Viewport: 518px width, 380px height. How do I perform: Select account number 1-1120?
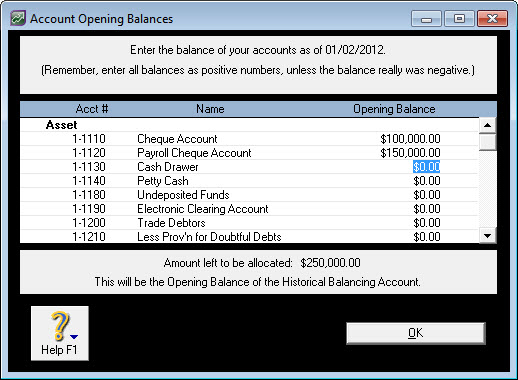[89, 153]
